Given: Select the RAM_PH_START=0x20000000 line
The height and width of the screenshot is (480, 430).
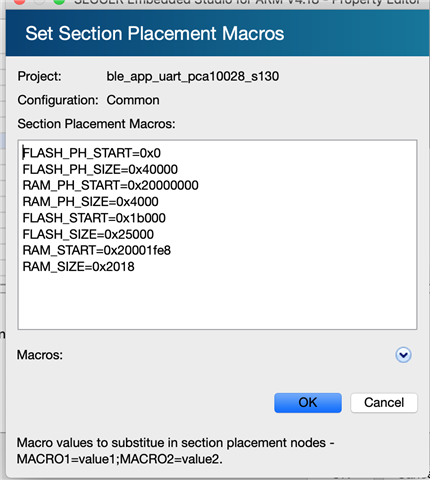Looking at the screenshot, I should point(110,185).
